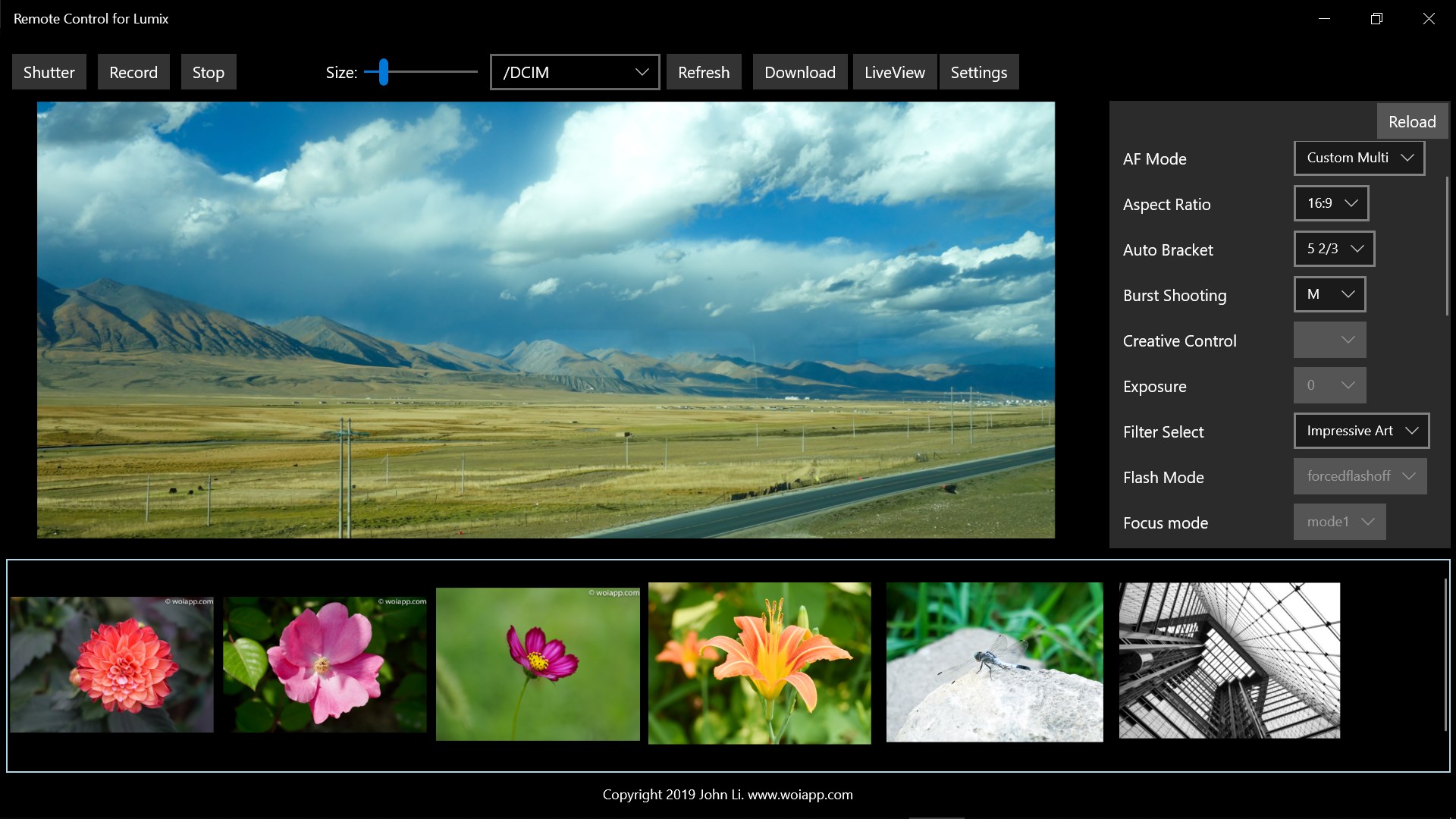Select the orange dahlia thumbnail
Viewport: 1456px width, 819px height.
pos(111,664)
